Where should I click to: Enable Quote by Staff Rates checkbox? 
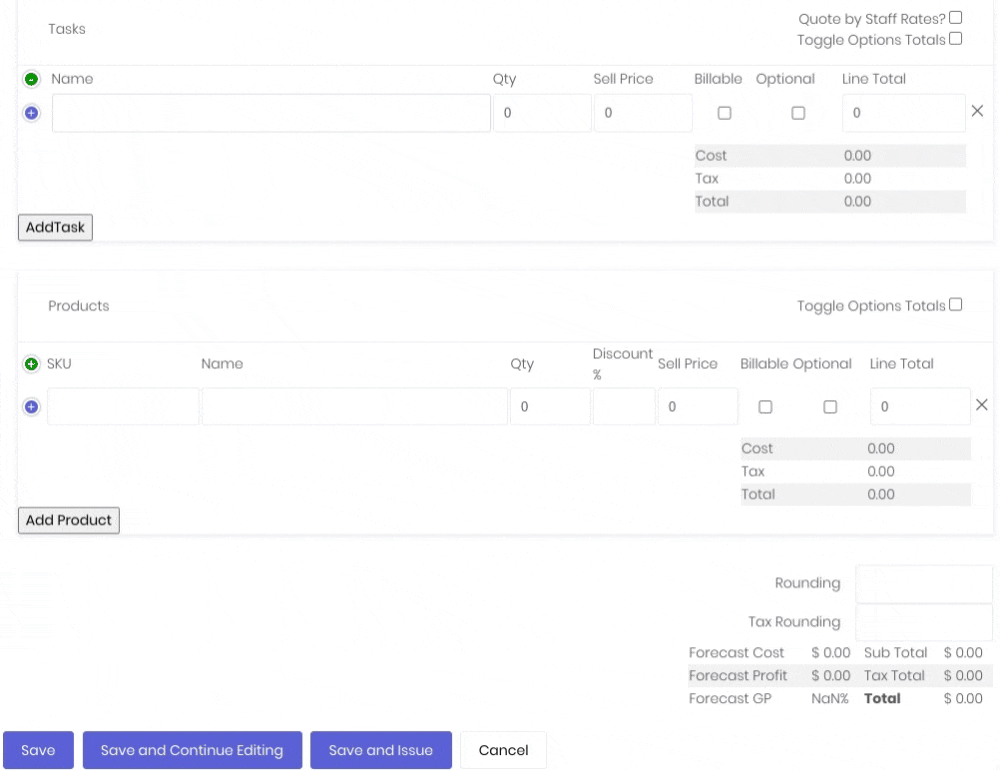(955, 18)
